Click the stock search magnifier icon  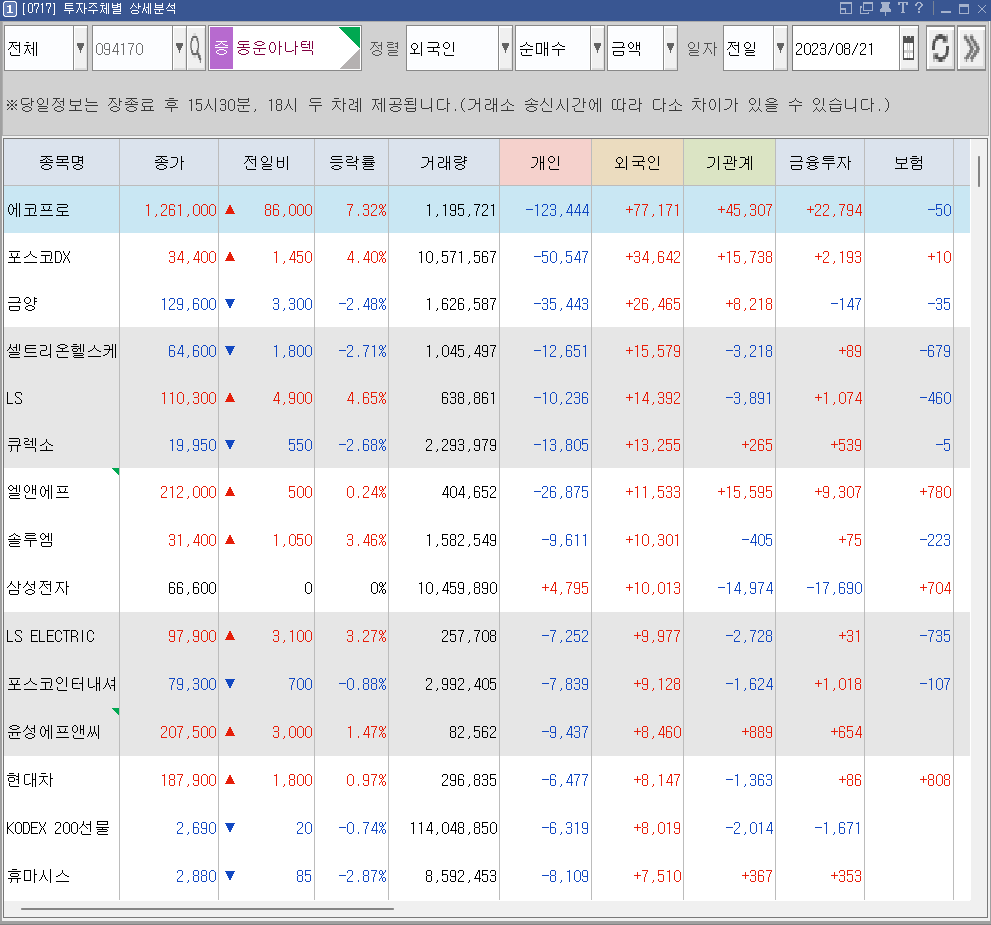click(x=197, y=48)
